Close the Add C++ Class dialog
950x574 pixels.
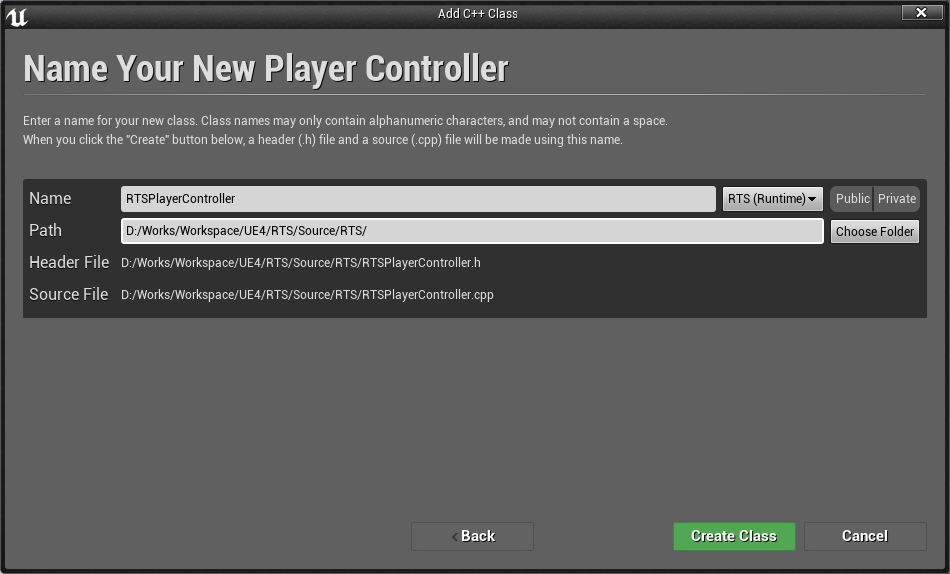922,12
